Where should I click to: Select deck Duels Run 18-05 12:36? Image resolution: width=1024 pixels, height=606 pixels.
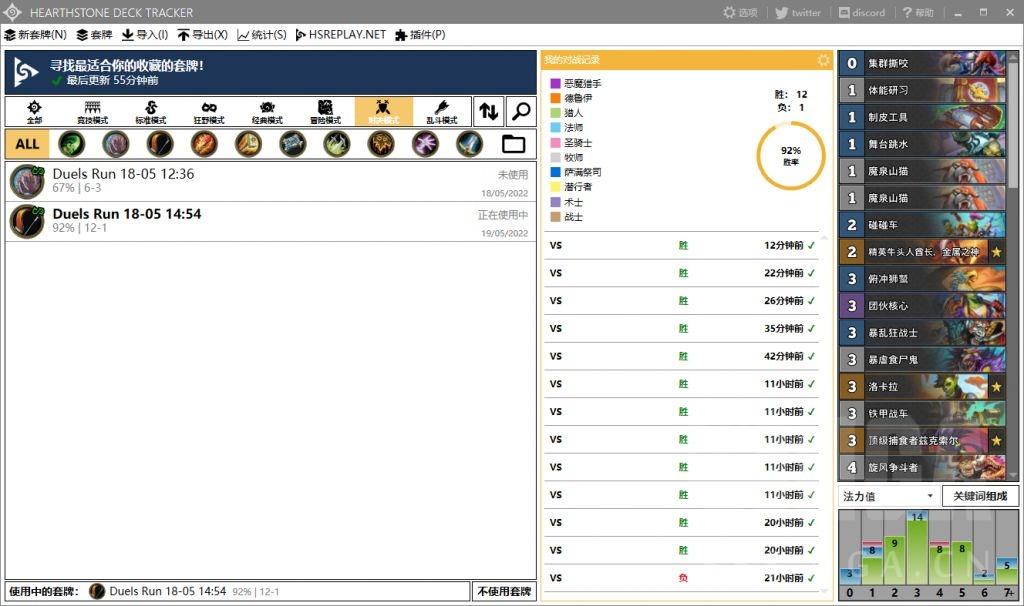click(x=270, y=181)
